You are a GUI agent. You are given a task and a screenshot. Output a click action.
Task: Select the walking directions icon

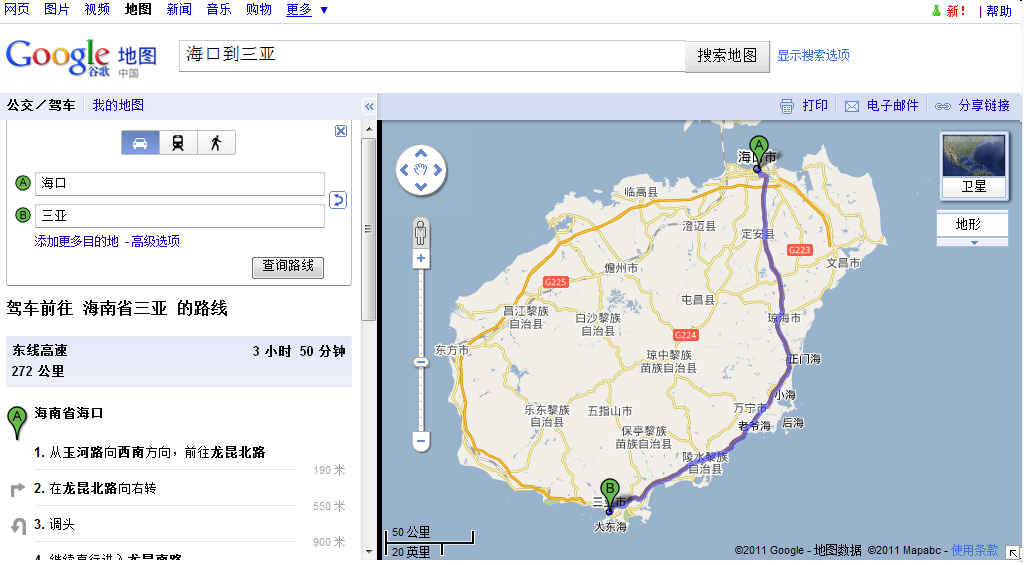click(x=216, y=143)
